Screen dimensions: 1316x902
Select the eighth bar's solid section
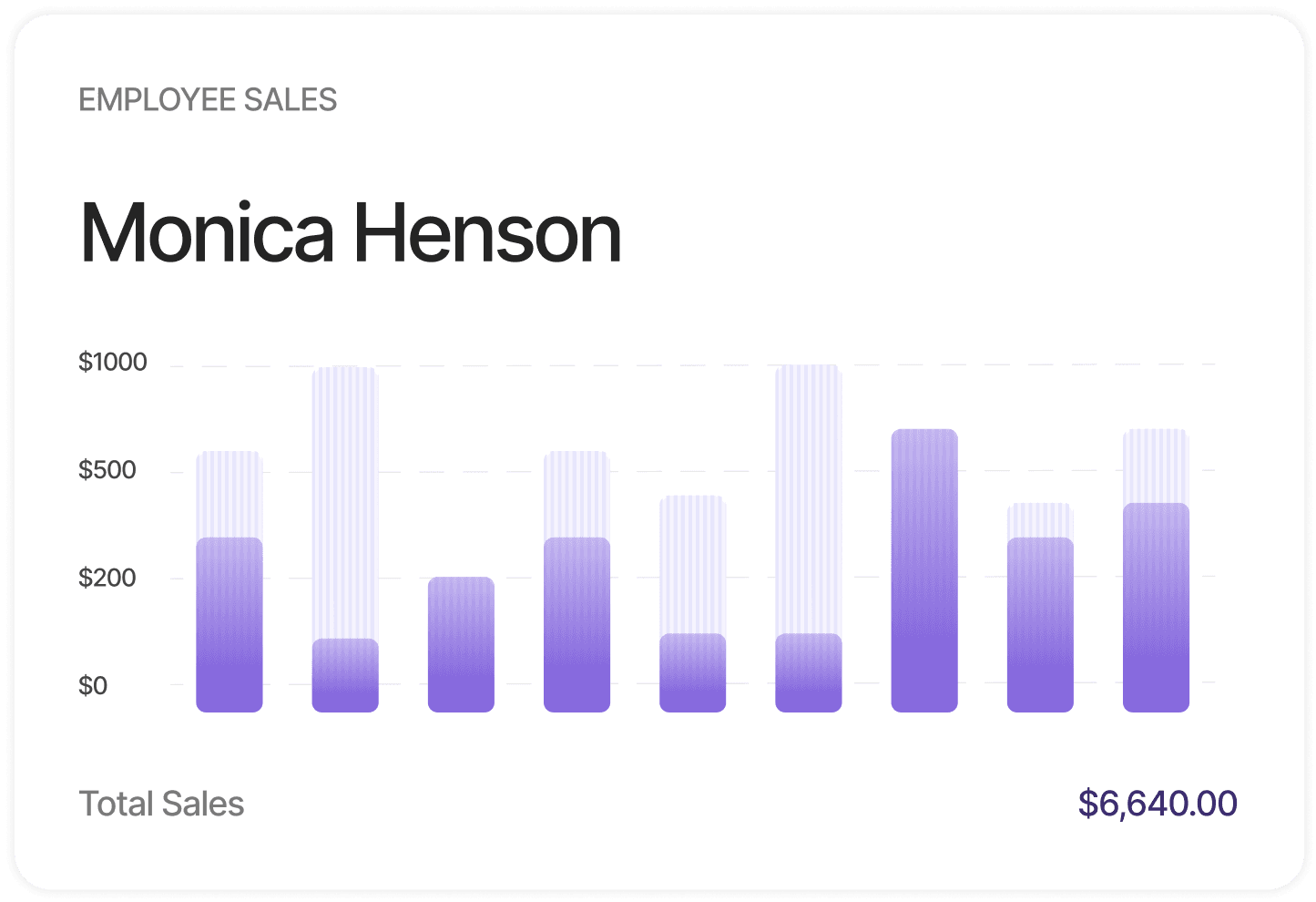[x=1040, y=625]
